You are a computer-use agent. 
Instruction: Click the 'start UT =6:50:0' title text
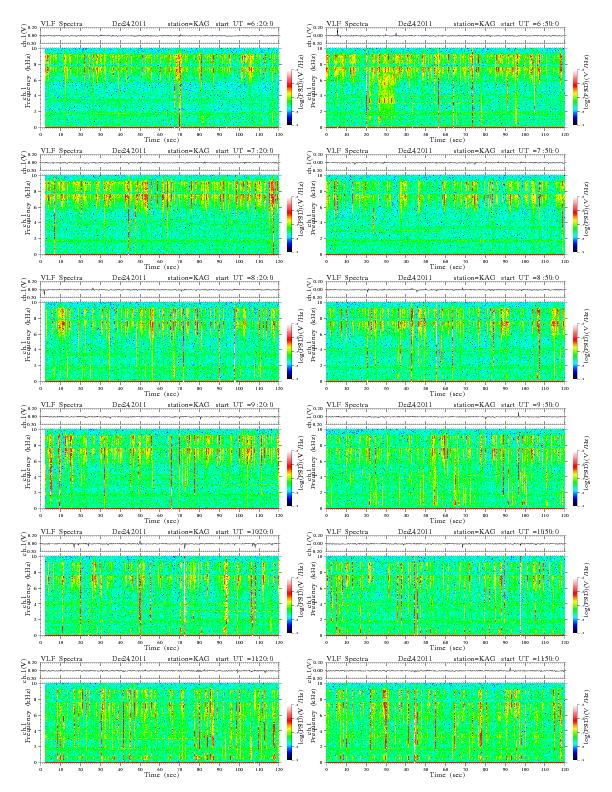point(530,24)
